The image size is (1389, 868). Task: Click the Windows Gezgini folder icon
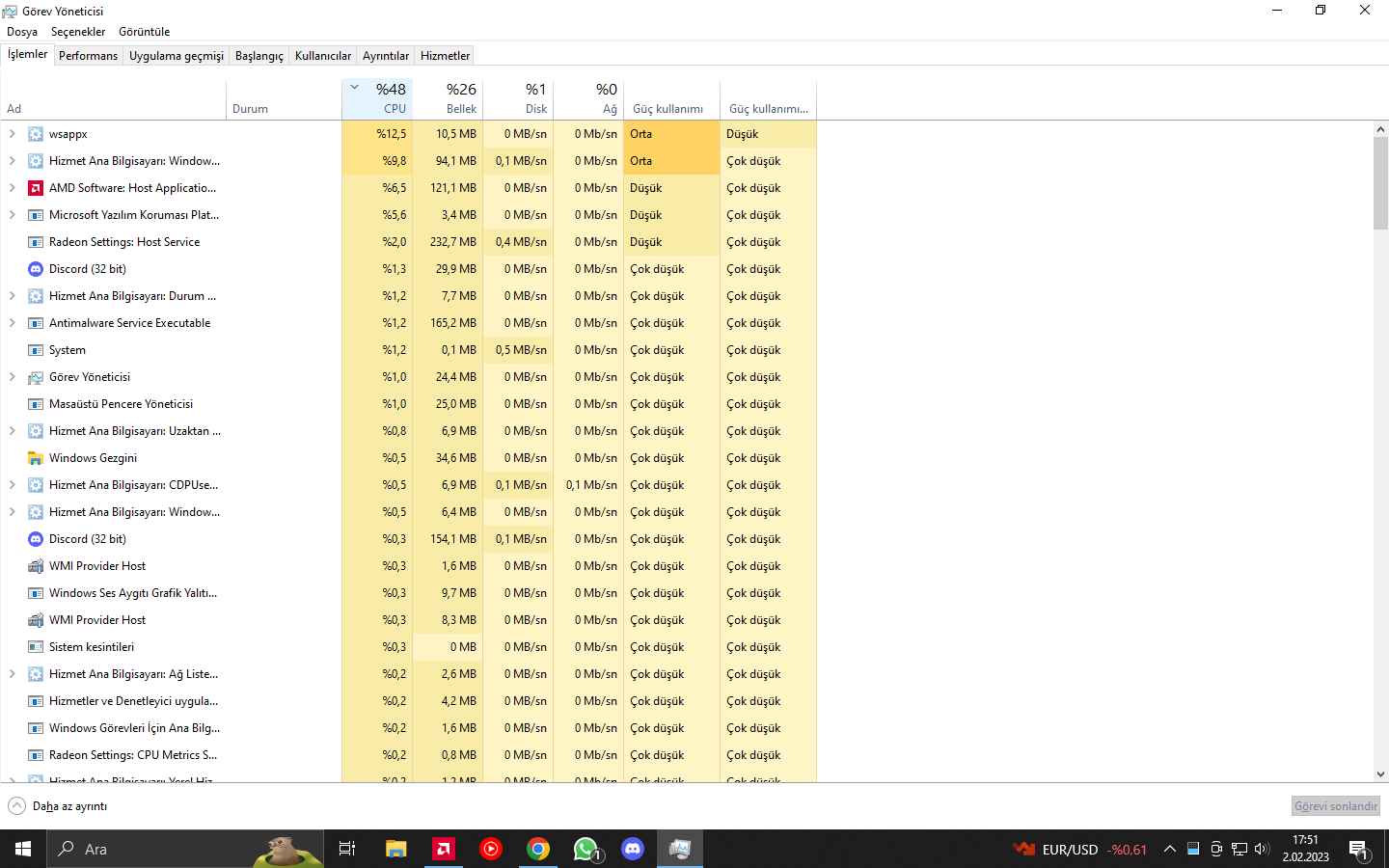click(x=36, y=458)
